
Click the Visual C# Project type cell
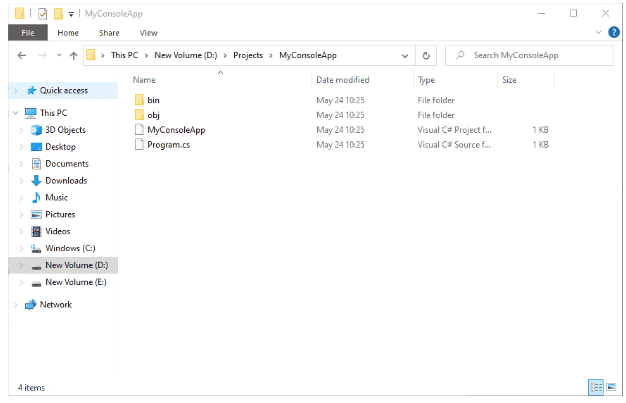454,130
